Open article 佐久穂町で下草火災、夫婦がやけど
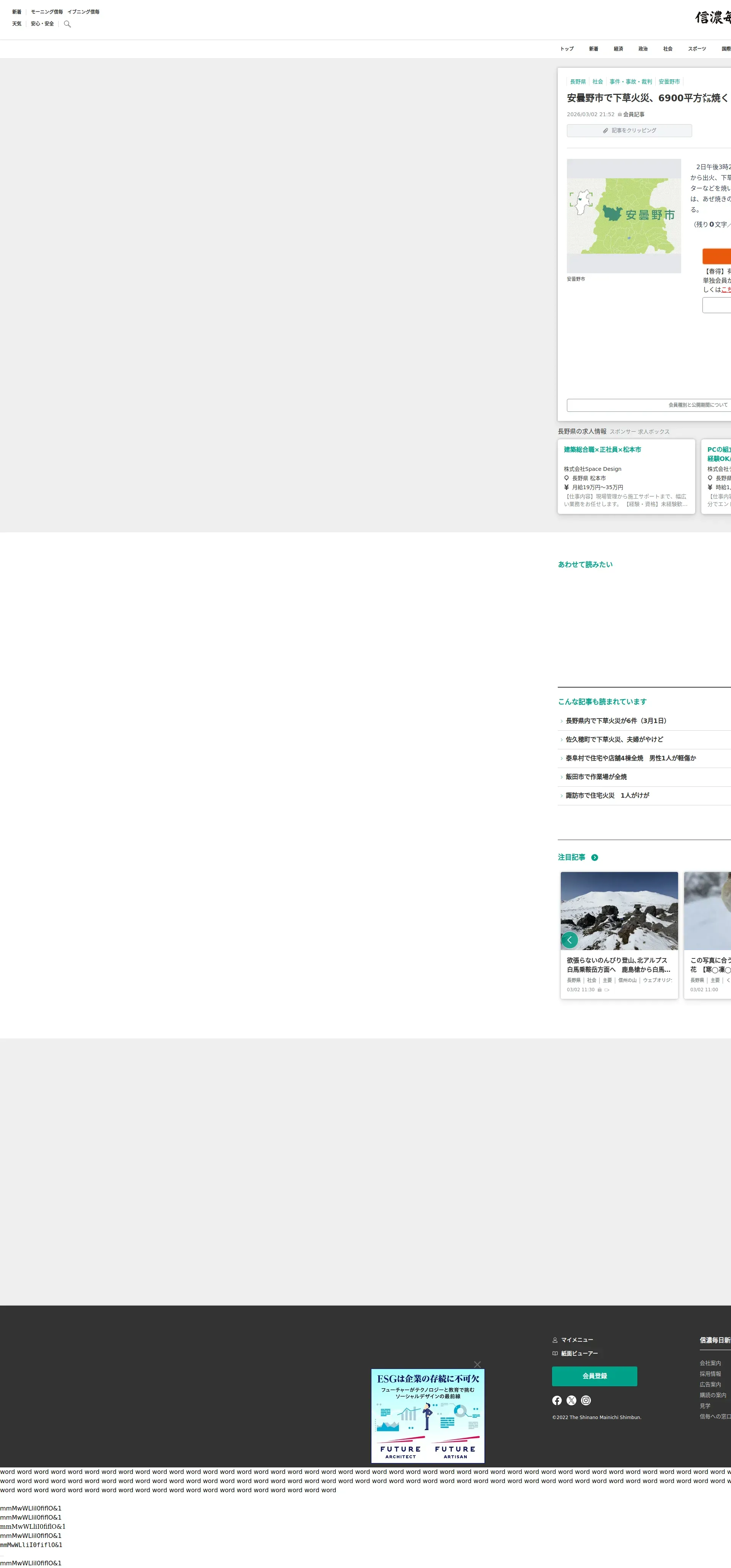 [x=614, y=739]
